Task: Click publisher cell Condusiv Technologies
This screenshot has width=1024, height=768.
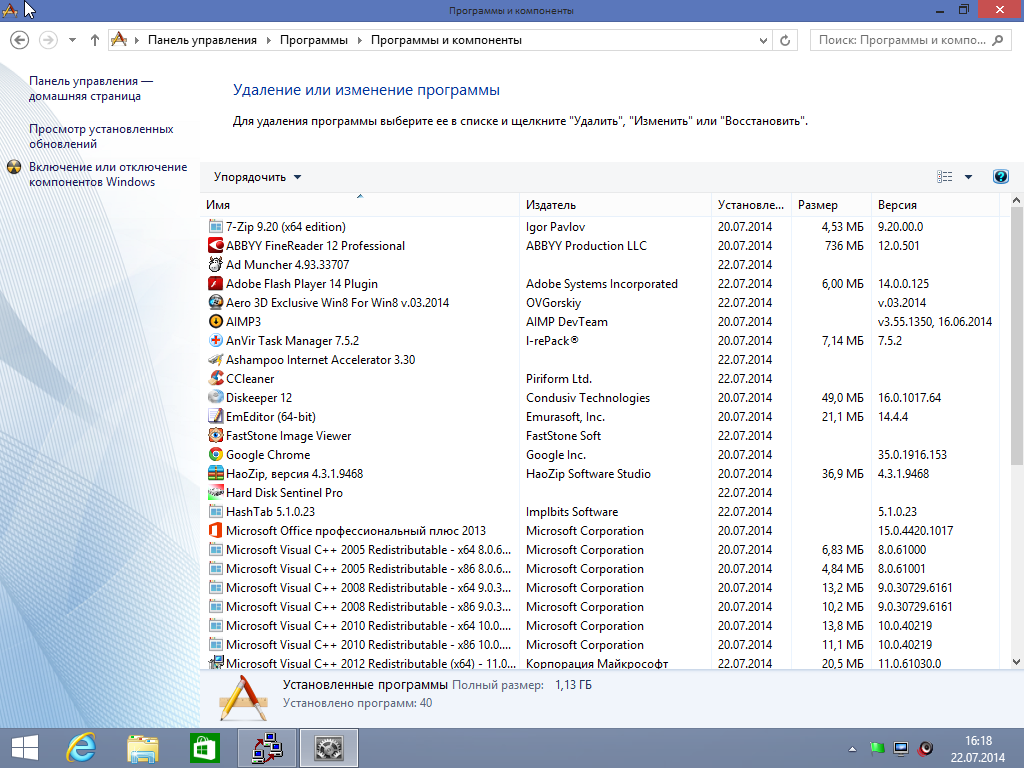Action: coord(588,397)
